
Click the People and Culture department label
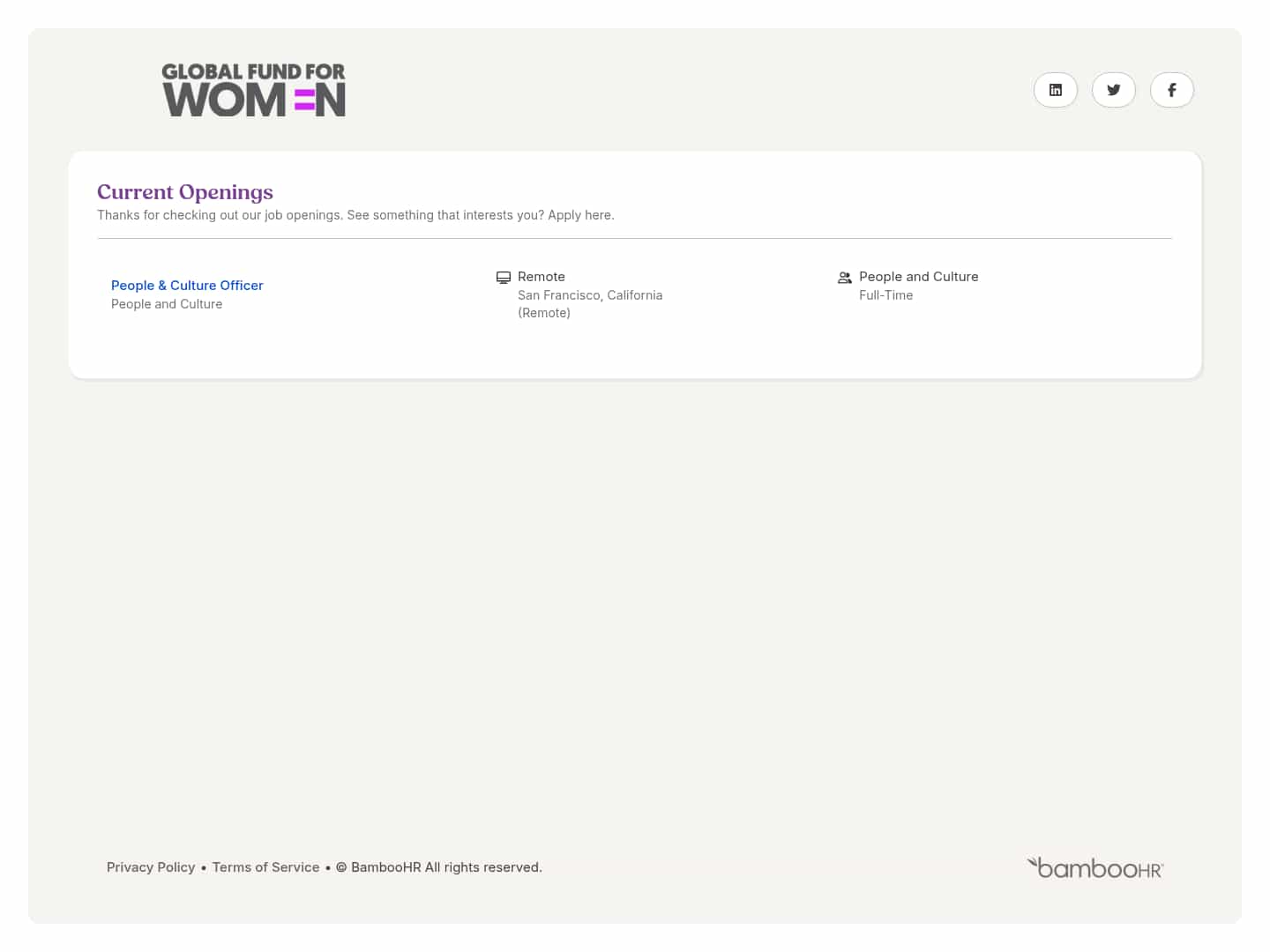pyautogui.click(x=167, y=304)
